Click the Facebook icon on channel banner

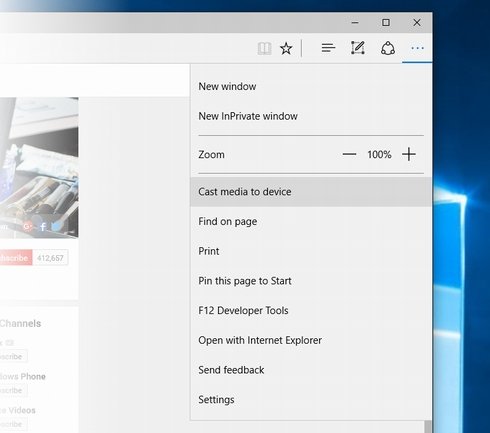(x=43, y=227)
